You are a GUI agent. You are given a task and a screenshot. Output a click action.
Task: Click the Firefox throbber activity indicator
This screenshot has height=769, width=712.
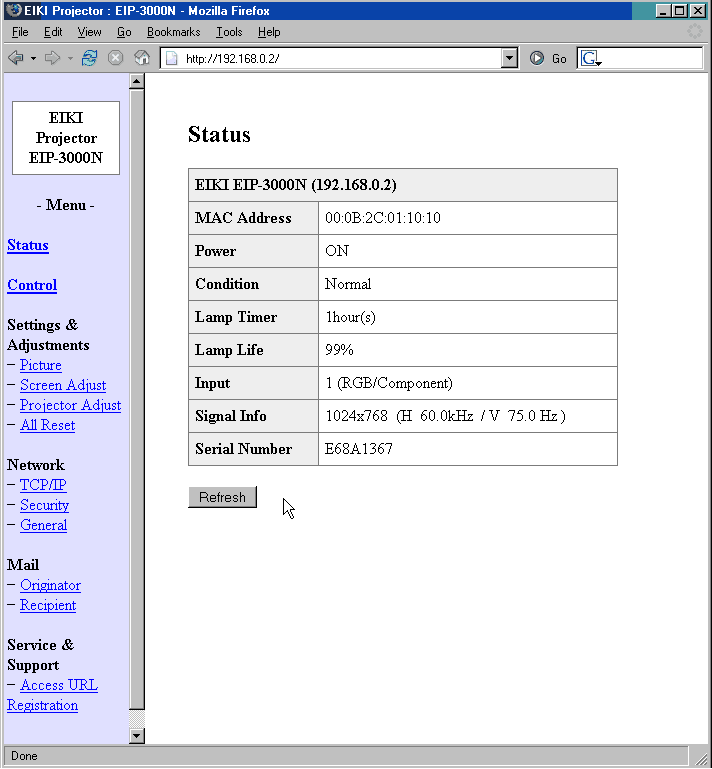694,31
